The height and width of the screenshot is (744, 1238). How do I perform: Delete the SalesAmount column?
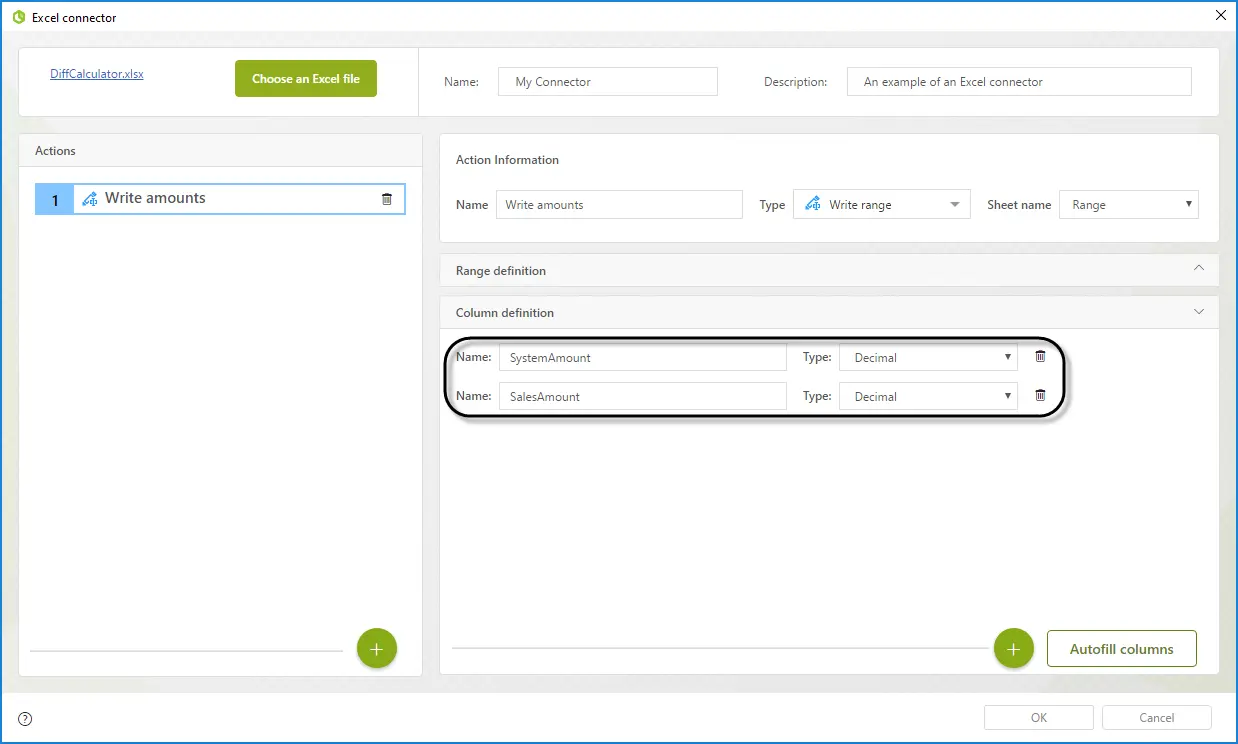pyautogui.click(x=1040, y=396)
